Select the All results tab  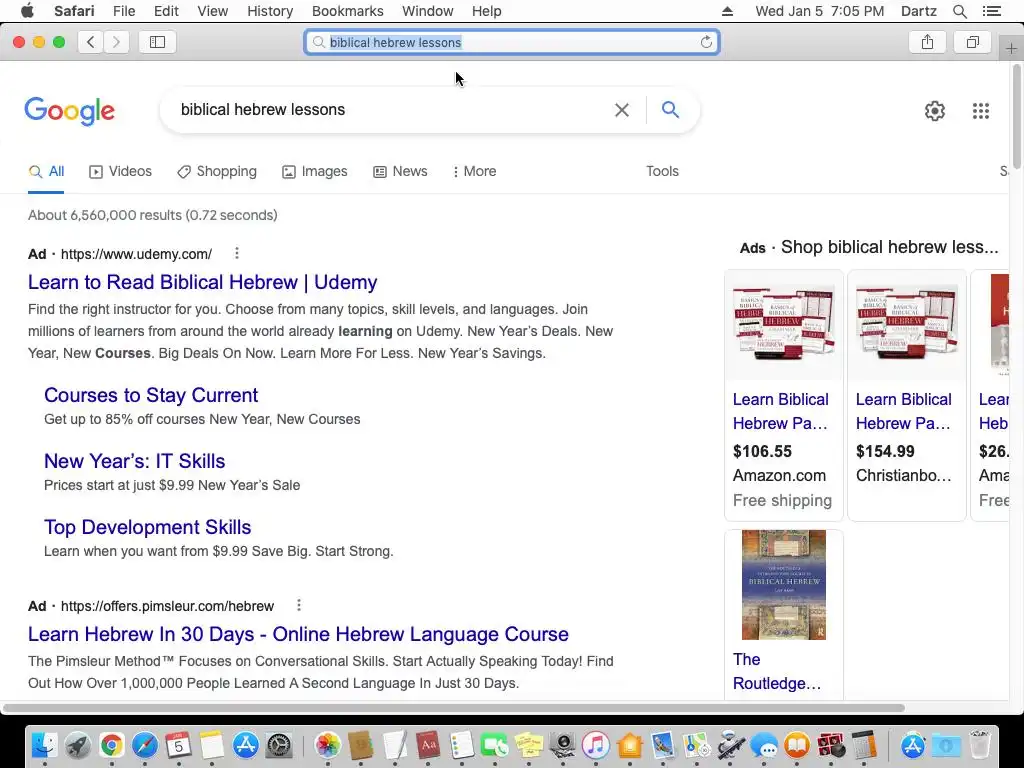(46, 171)
